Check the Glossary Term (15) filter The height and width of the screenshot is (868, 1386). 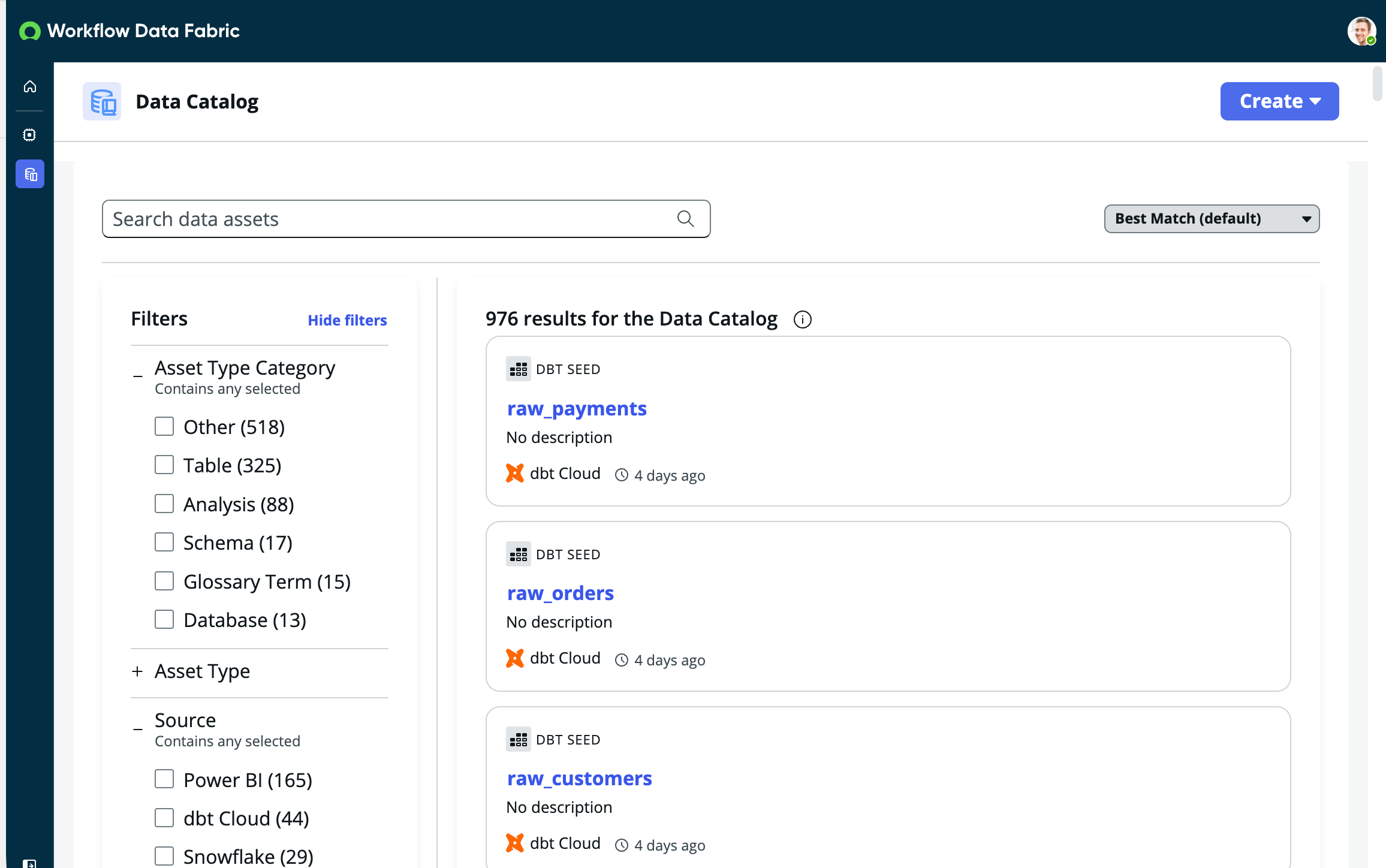pos(164,581)
